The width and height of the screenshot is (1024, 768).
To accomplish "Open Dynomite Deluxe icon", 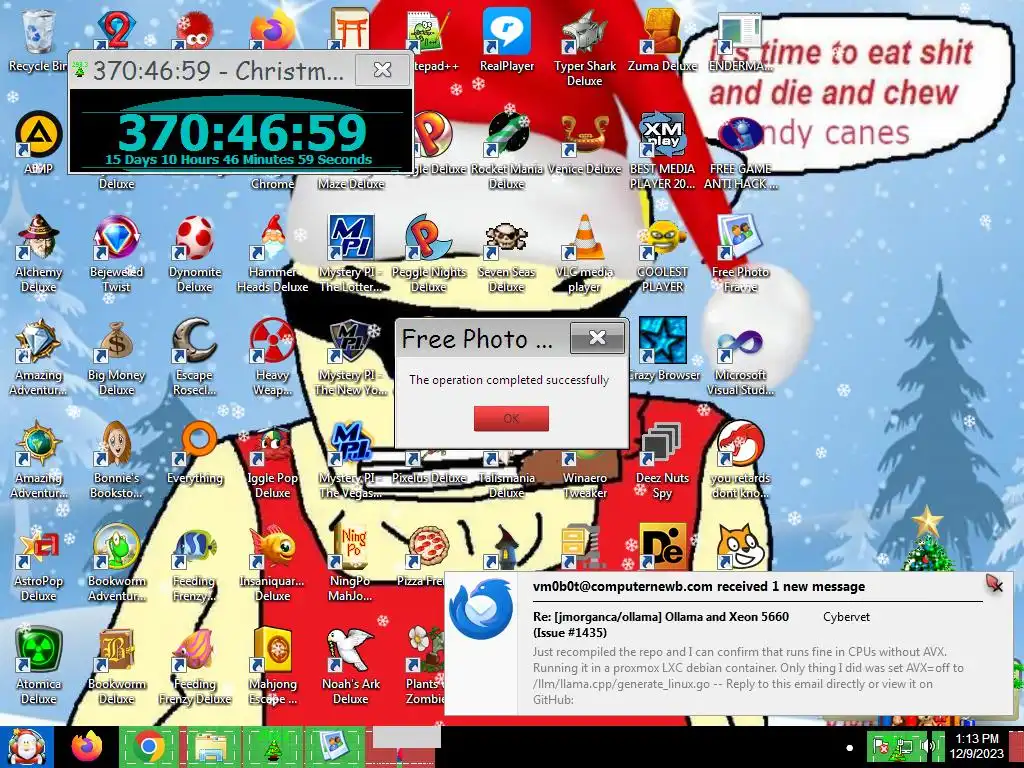I will pos(195,253).
